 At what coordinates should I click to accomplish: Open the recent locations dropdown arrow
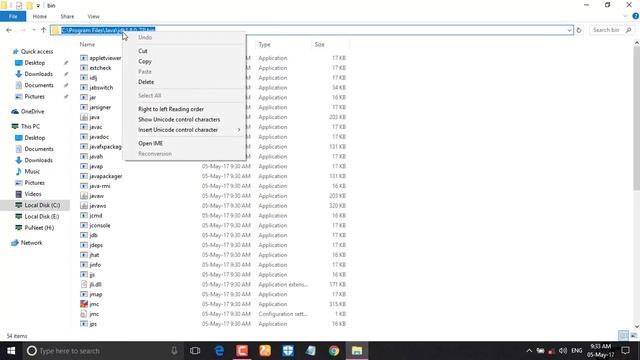(x=34, y=30)
